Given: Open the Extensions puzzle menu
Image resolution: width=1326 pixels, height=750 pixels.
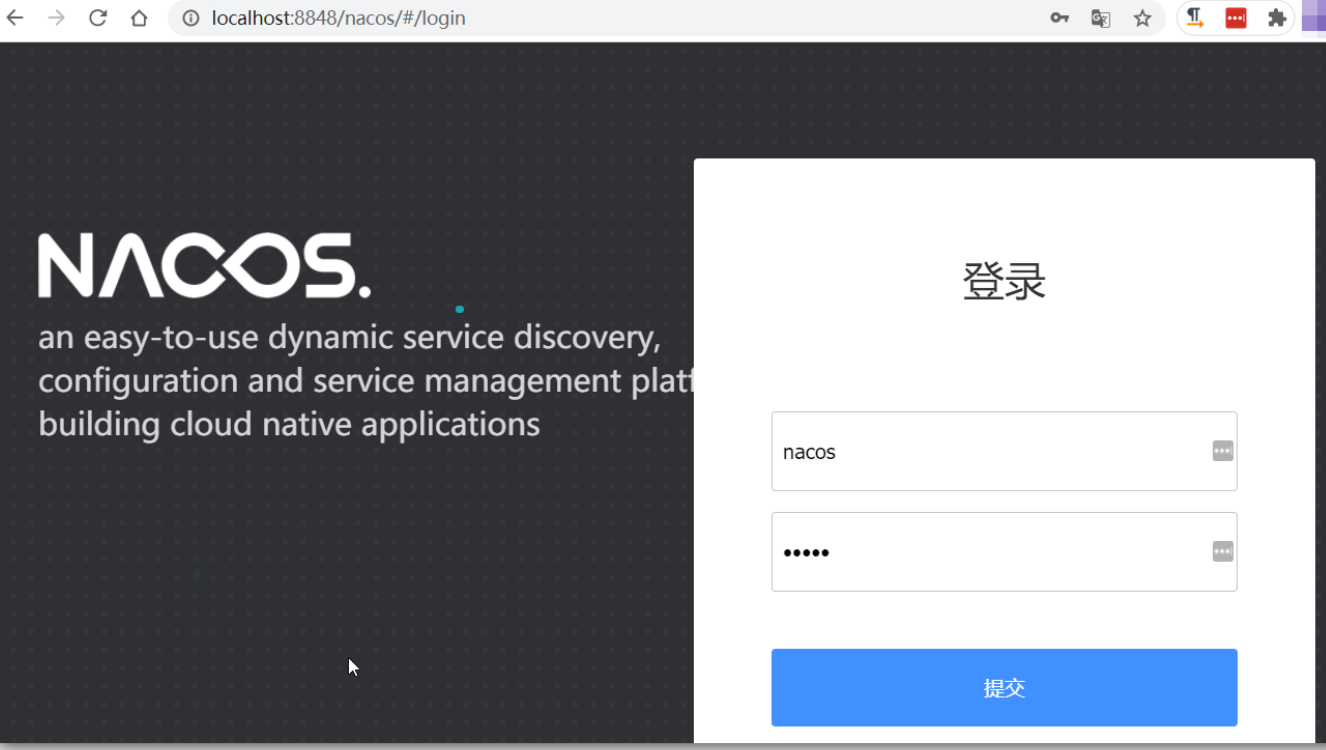Looking at the screenshot, I should pyautogui.click(x=1277, y=18).
